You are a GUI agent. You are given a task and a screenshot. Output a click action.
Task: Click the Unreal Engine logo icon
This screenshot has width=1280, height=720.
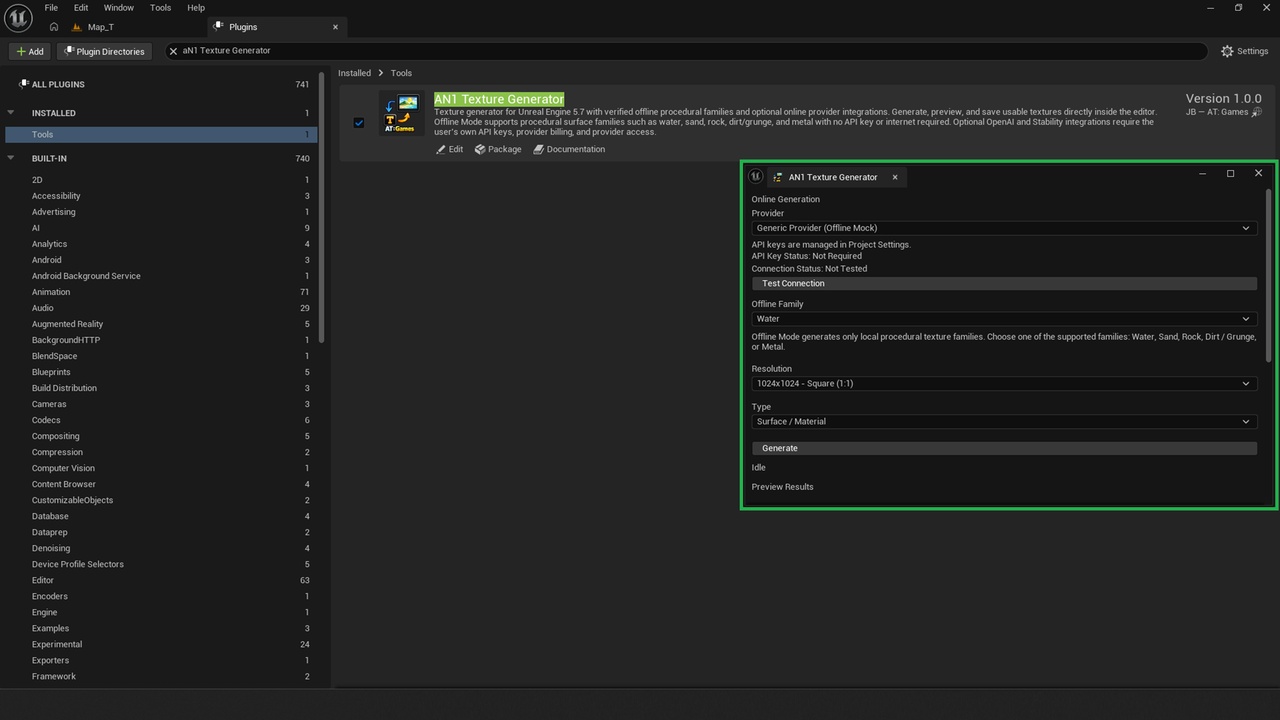18,18
